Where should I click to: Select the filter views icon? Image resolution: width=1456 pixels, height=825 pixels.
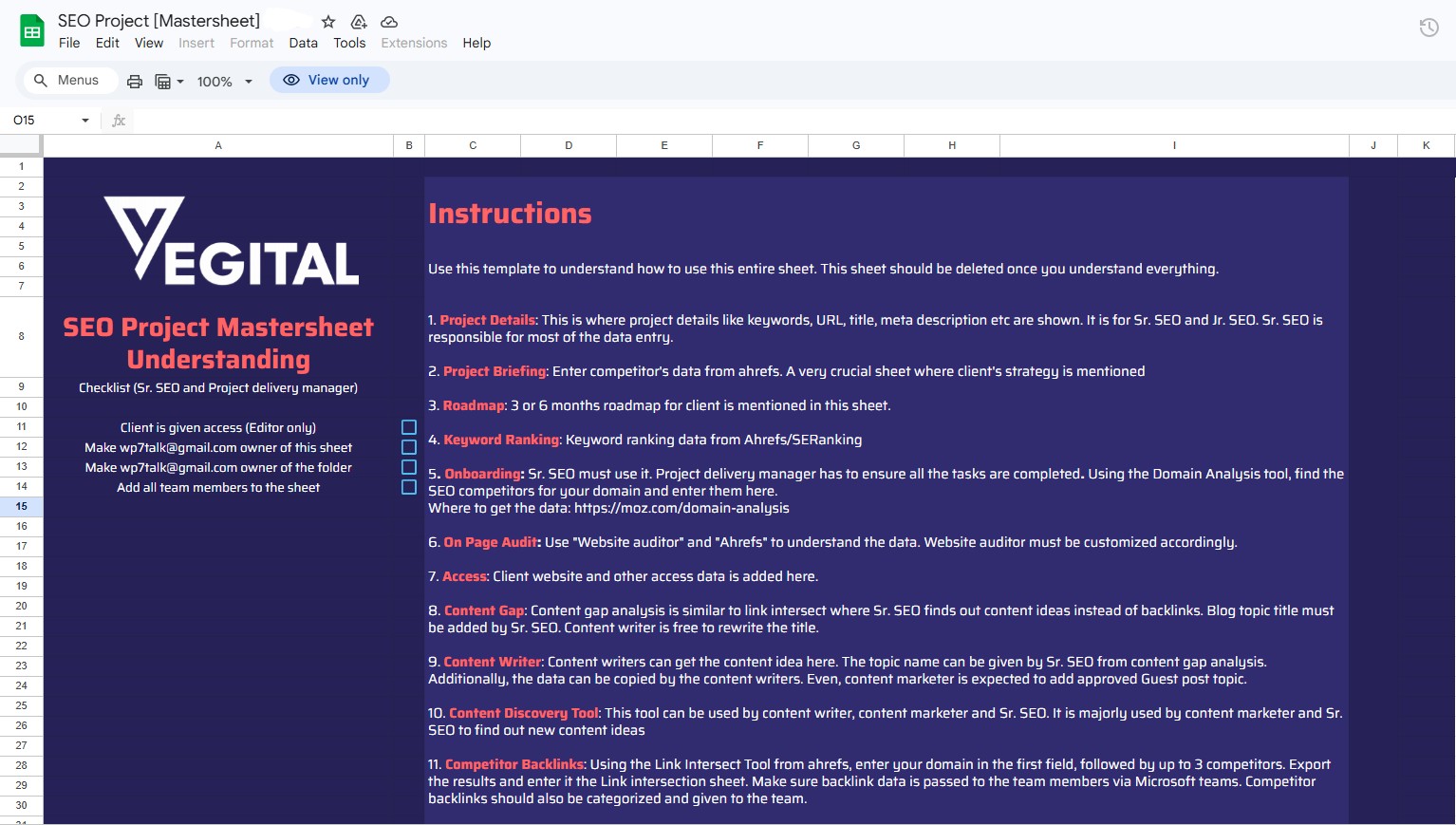164,81
